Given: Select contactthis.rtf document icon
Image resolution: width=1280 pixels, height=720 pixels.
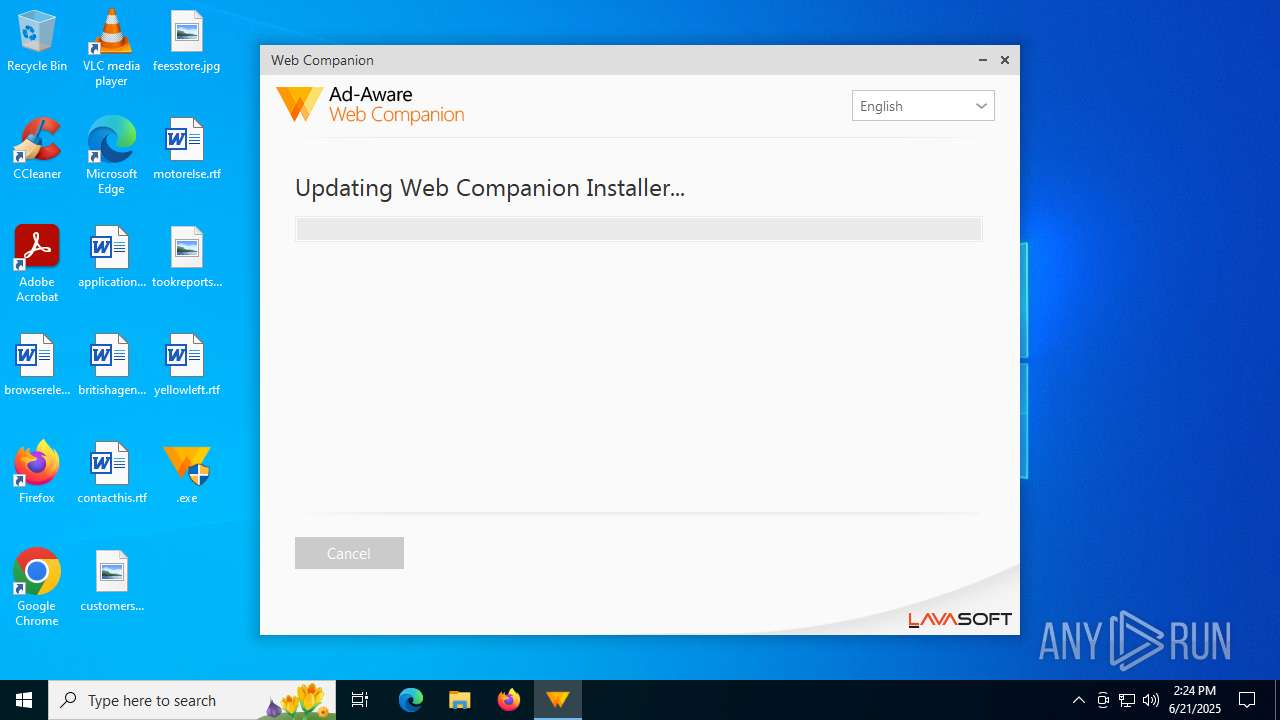Looking at the screenshot, I should (x=111, y=473).
